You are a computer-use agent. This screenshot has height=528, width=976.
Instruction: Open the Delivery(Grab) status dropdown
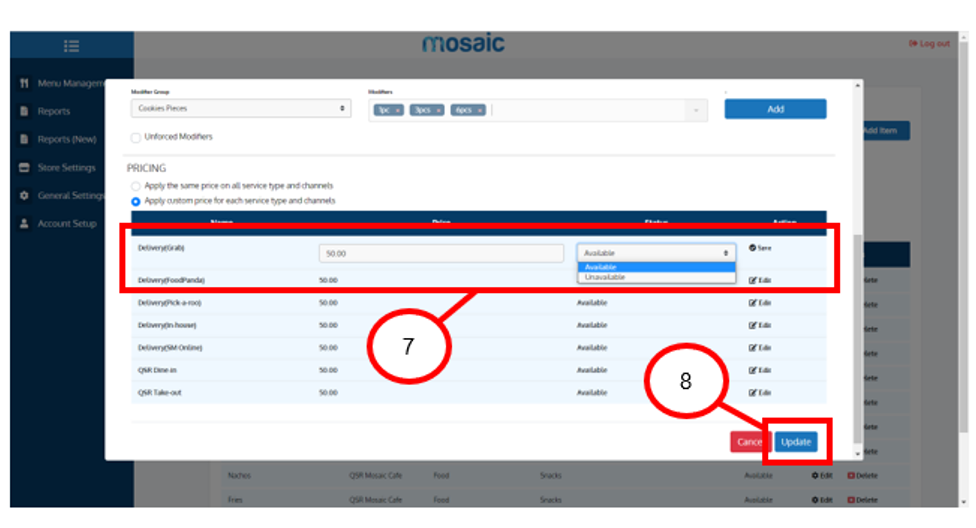point(656,253)
